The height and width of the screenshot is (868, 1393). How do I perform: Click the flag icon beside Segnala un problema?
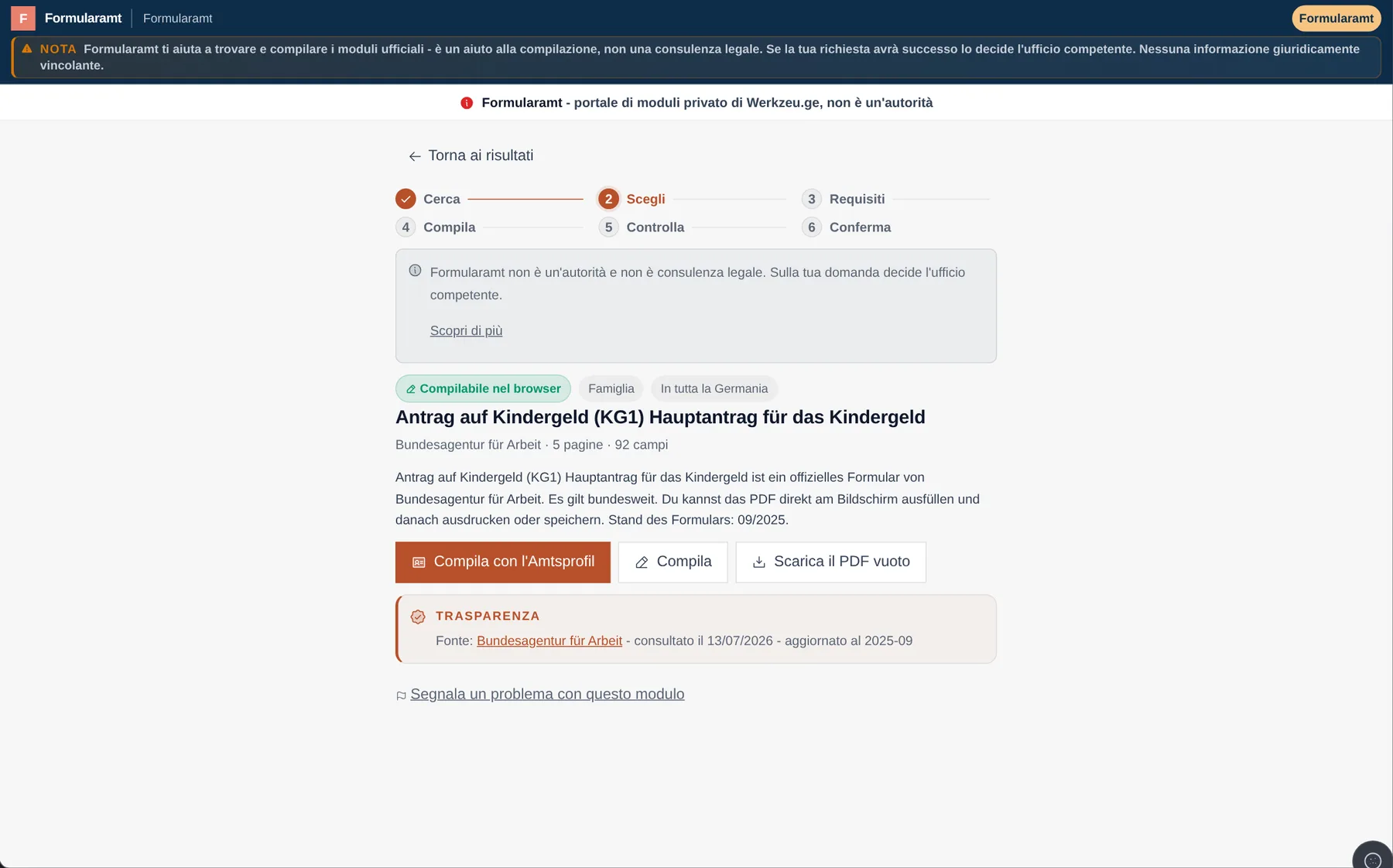pos(401,695)
